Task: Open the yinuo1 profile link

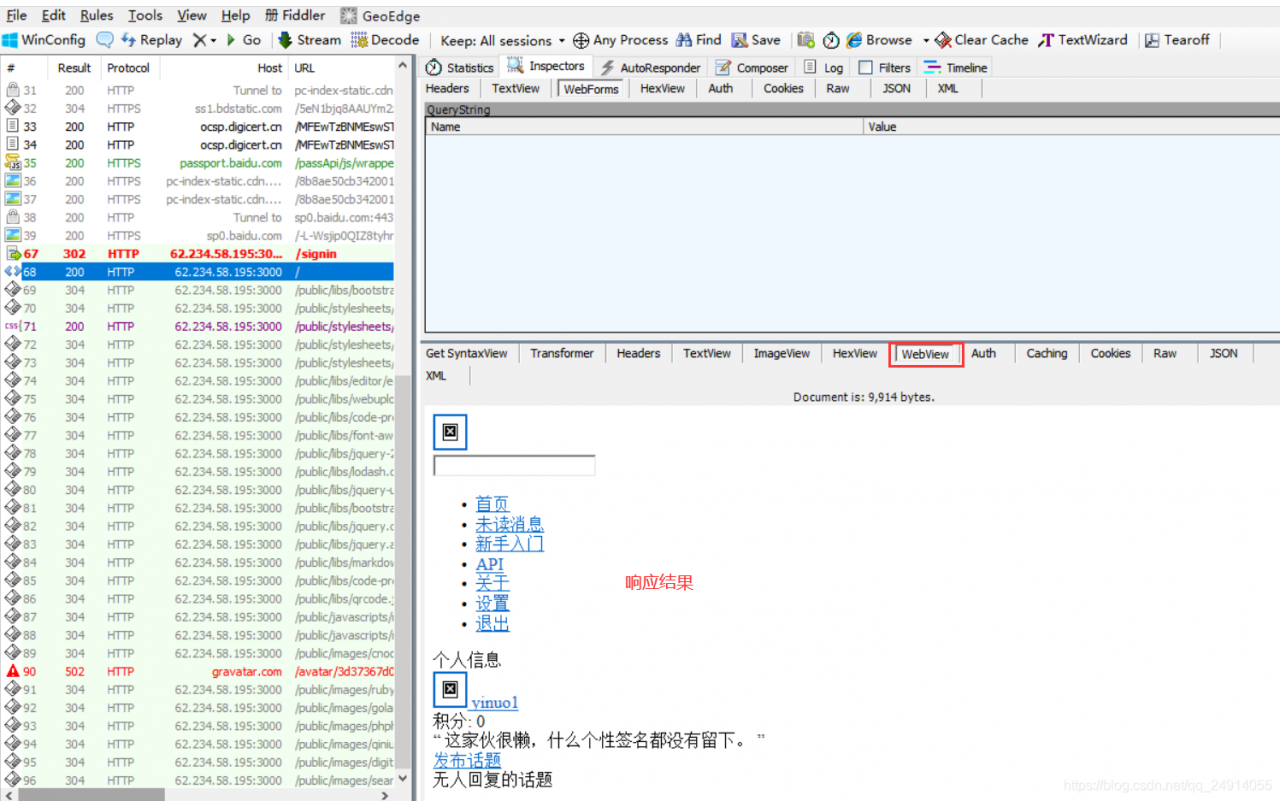Action: [x=495, y=703]
